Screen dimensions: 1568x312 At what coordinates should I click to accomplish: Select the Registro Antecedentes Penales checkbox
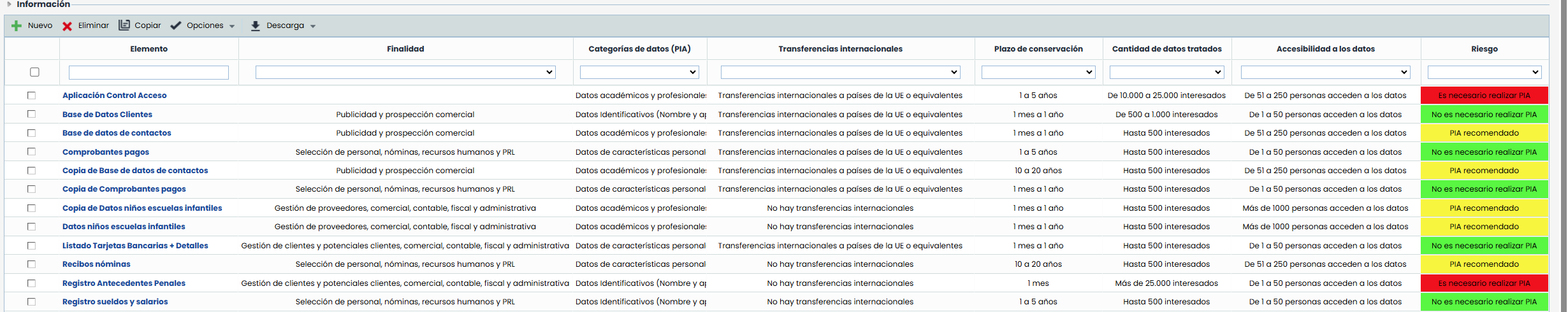[x=31, y=283]
